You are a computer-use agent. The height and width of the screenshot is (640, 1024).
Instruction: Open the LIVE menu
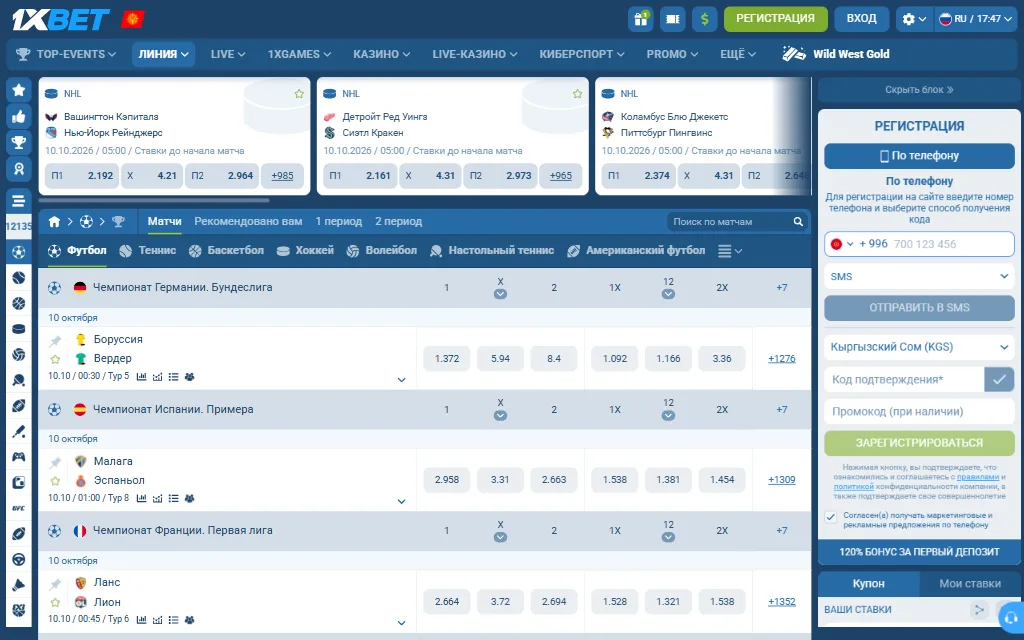pyautogui.click(x=228, y=54)
